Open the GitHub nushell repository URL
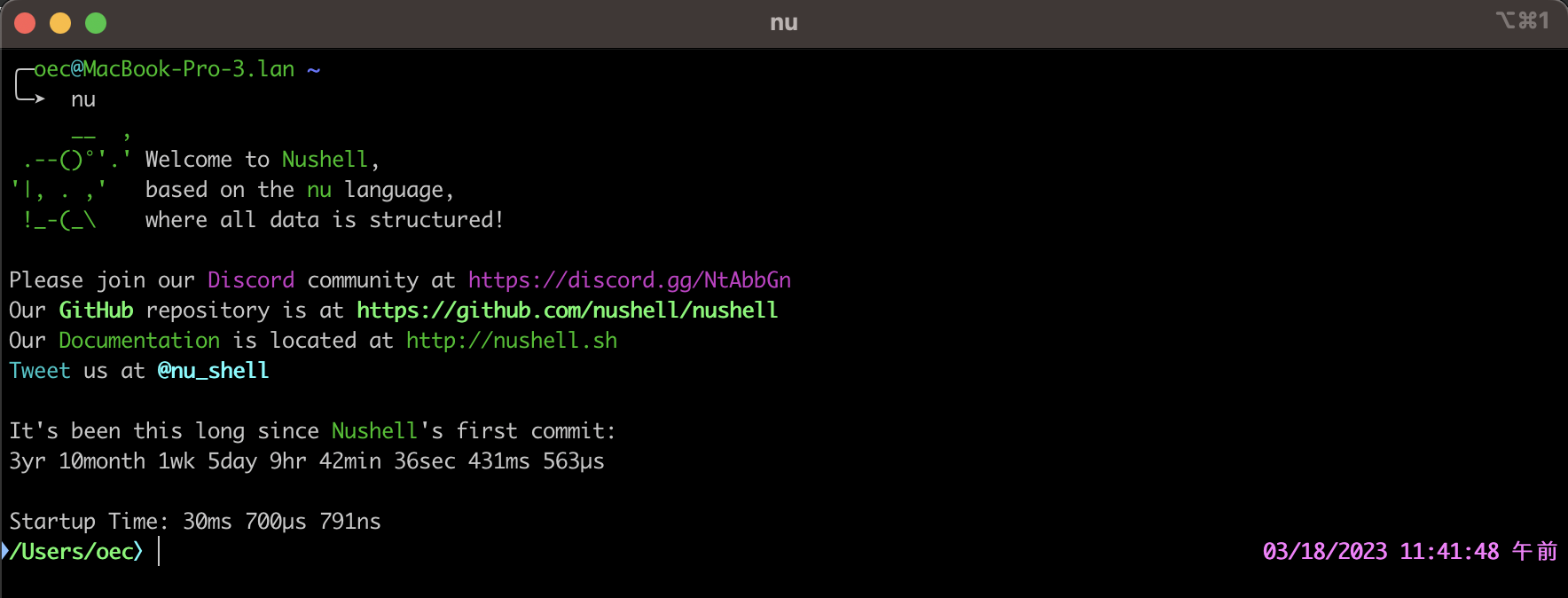Image resolution: width=1568 pixels, height=598 pixels. [x=567, y=311]
